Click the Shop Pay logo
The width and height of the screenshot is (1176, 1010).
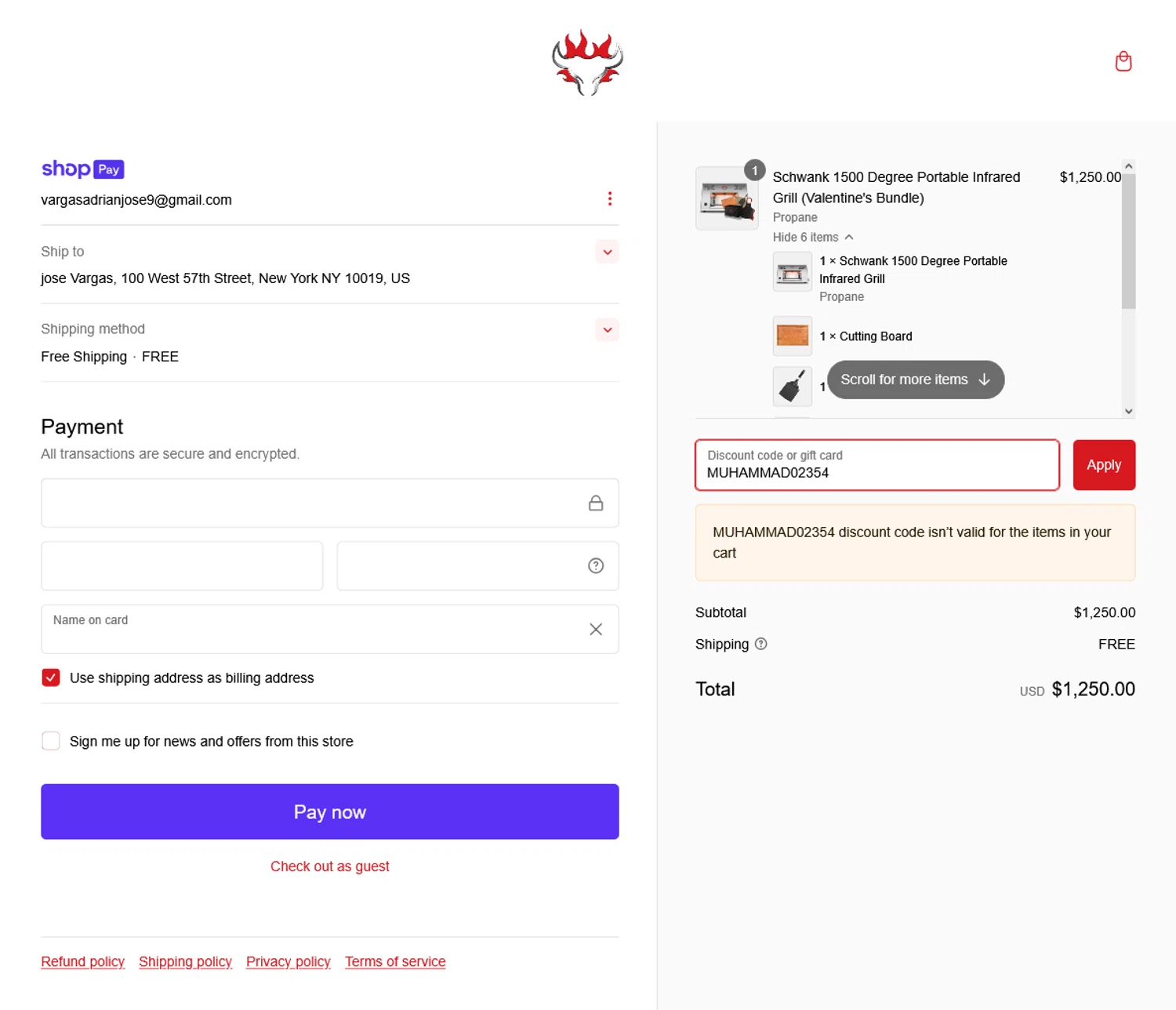(82, 169)
